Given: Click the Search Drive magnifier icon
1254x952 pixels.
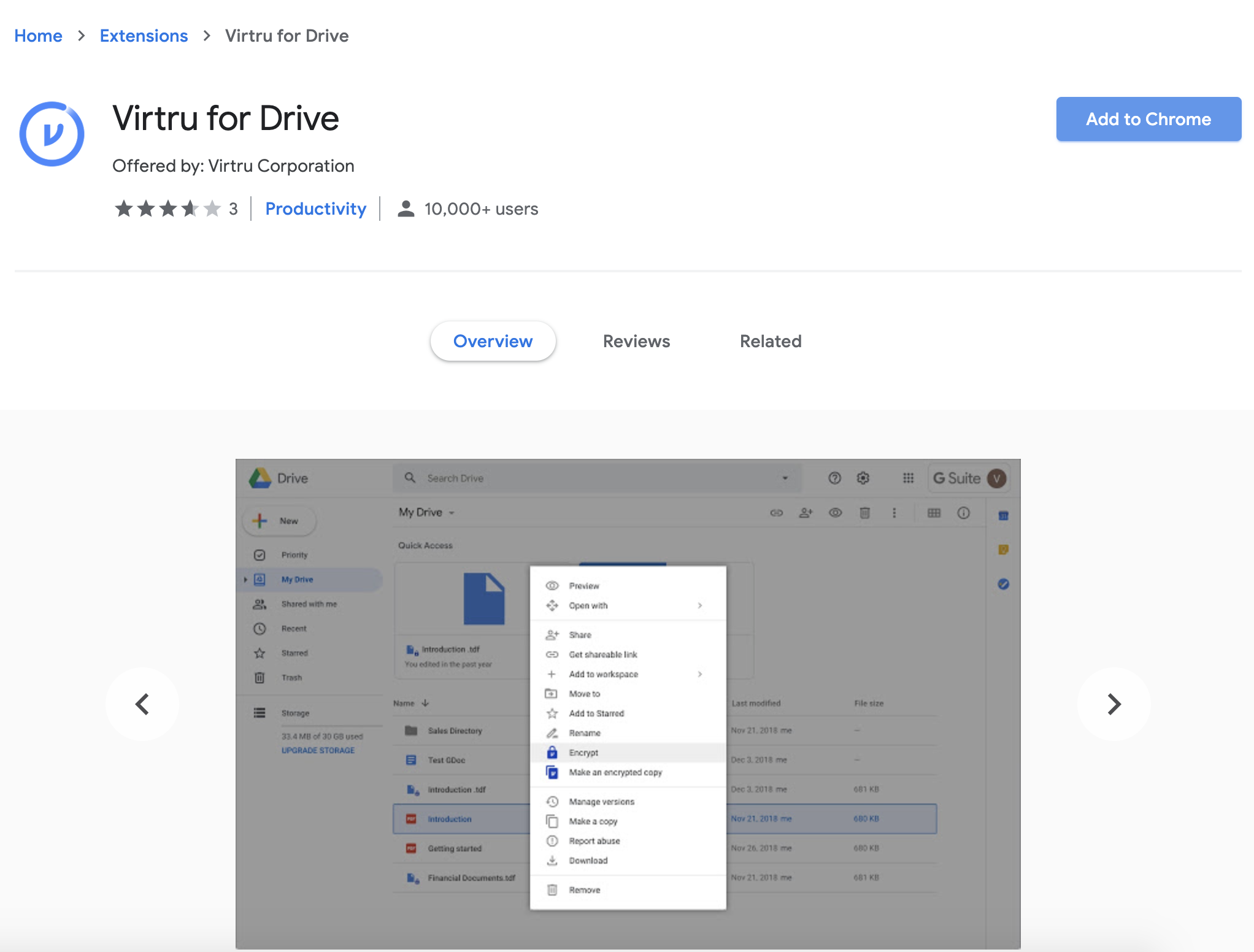Looking at the screenshot, I should 410,478.
